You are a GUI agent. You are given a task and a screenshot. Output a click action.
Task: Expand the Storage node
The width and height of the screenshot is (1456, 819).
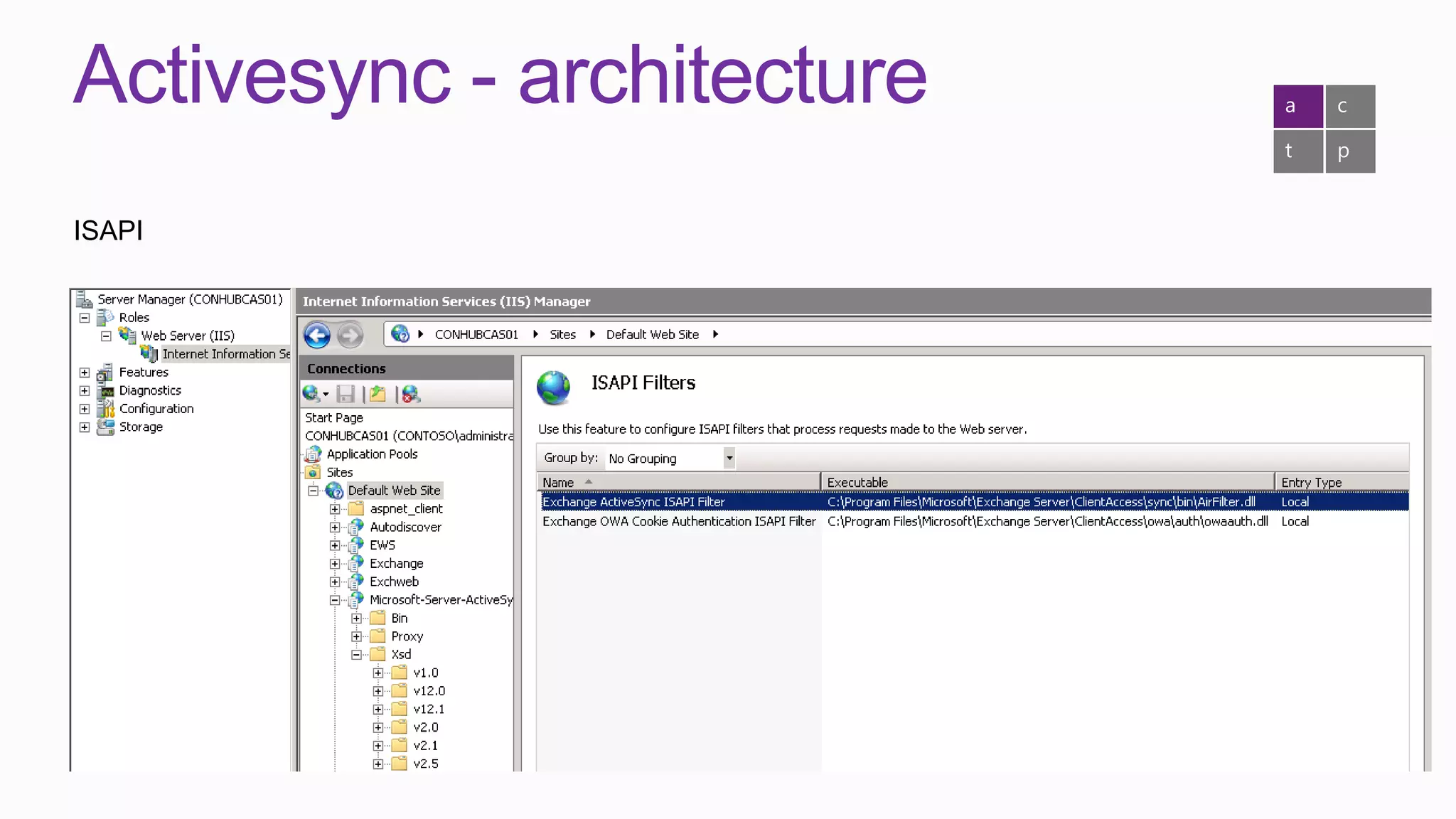84,427
